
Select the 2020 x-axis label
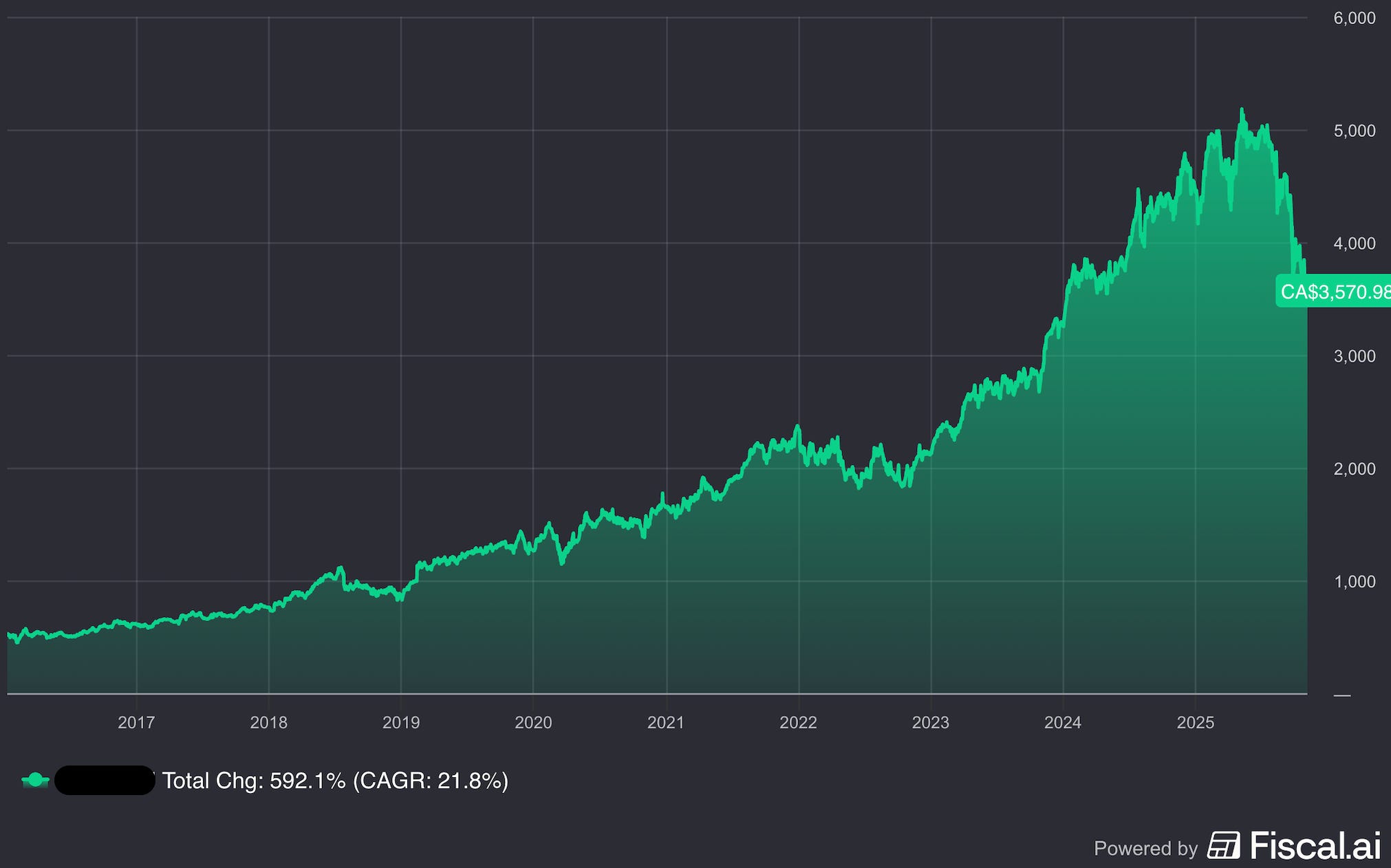click(x=533, y=722)
